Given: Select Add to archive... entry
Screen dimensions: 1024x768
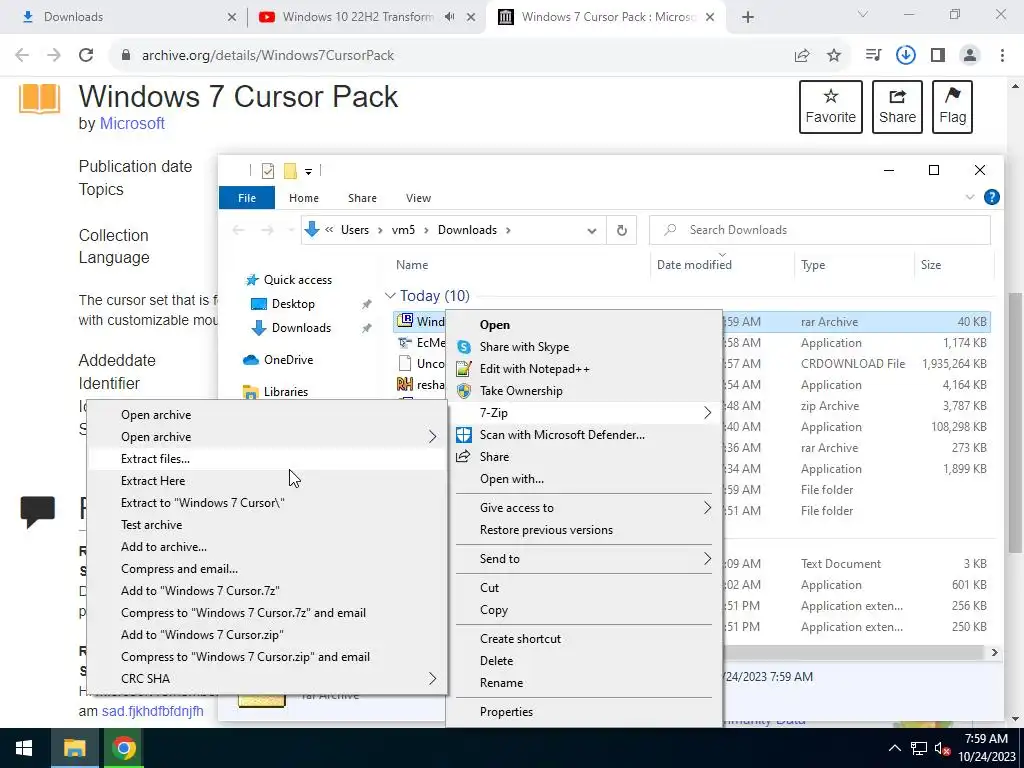Looking at the screenshot, I should (267, 547).
